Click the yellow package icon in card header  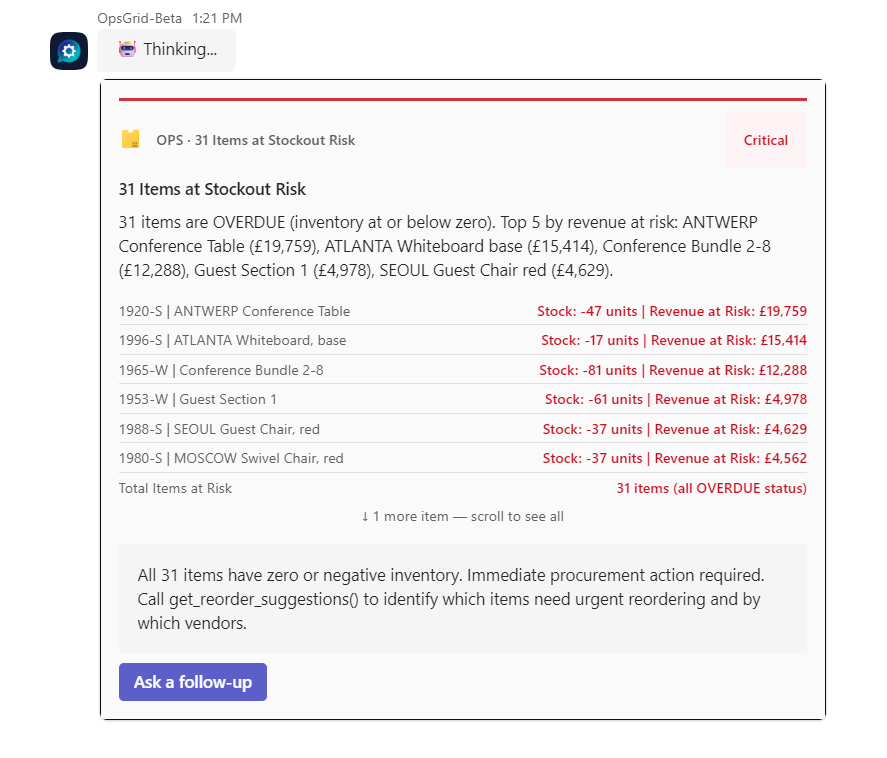(x=131, y=139)
